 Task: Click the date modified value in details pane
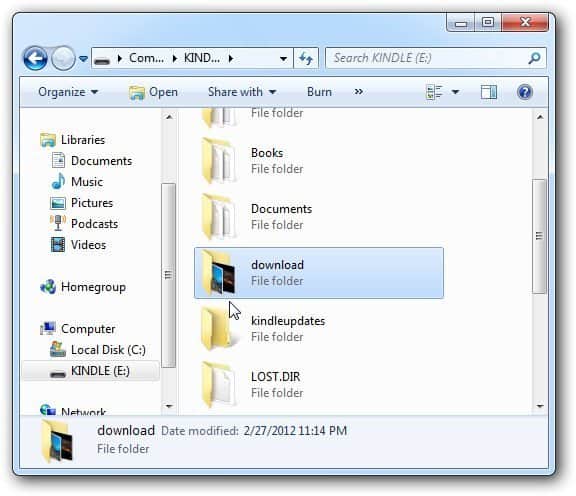tap(295, 431)
